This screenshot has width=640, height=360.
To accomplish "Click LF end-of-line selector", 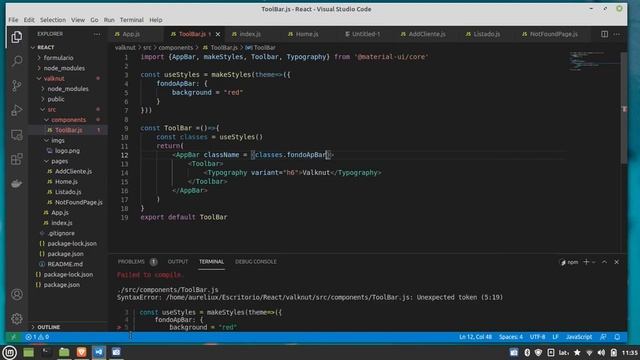I will pos(555,337).
